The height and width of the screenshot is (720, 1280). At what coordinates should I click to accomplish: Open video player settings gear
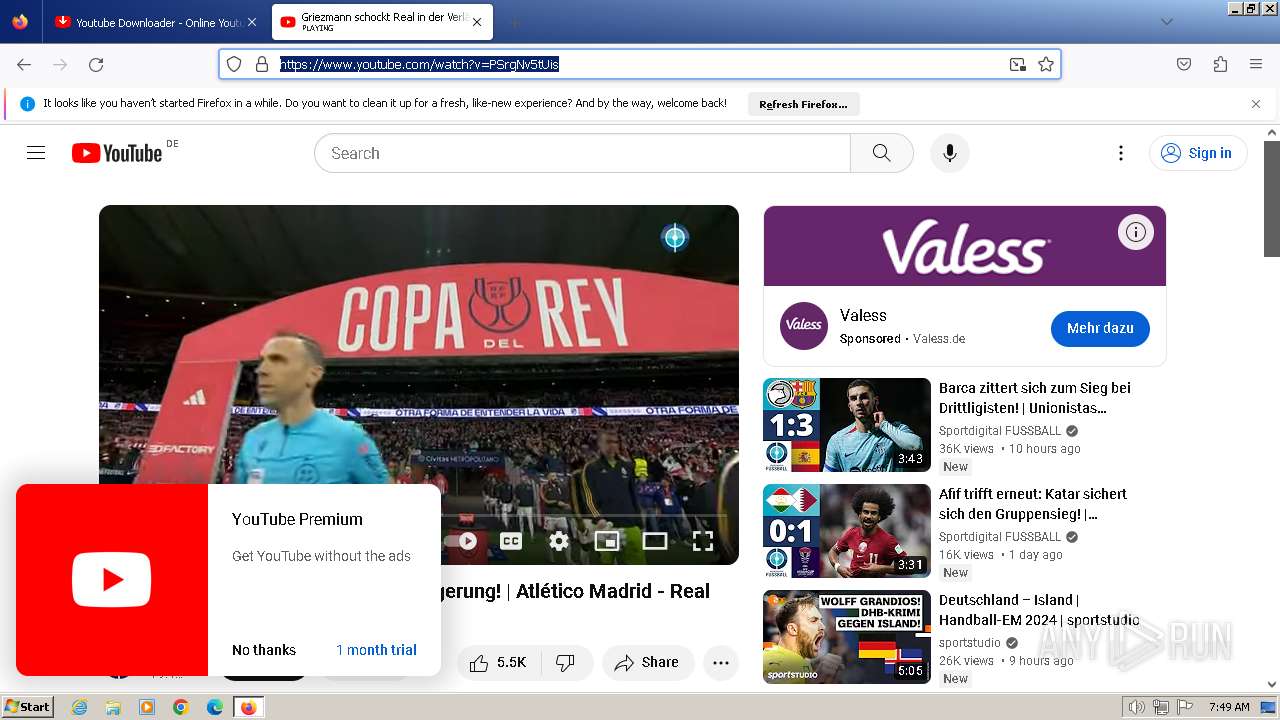(x=559, y=541)
